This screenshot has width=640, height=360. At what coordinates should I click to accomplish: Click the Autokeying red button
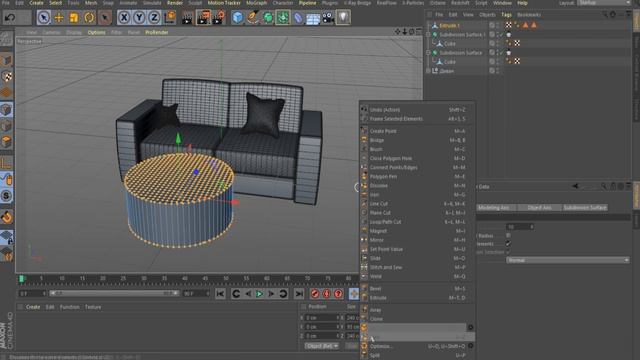327,293
